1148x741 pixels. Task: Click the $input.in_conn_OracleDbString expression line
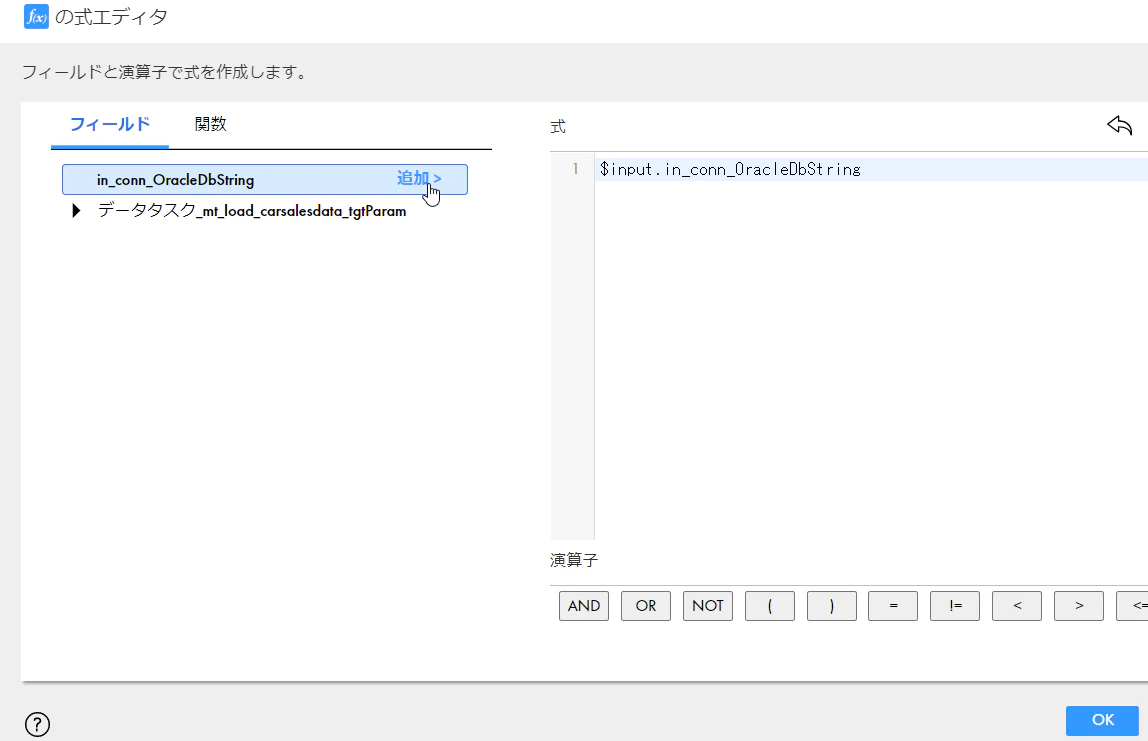pos(730,169)
